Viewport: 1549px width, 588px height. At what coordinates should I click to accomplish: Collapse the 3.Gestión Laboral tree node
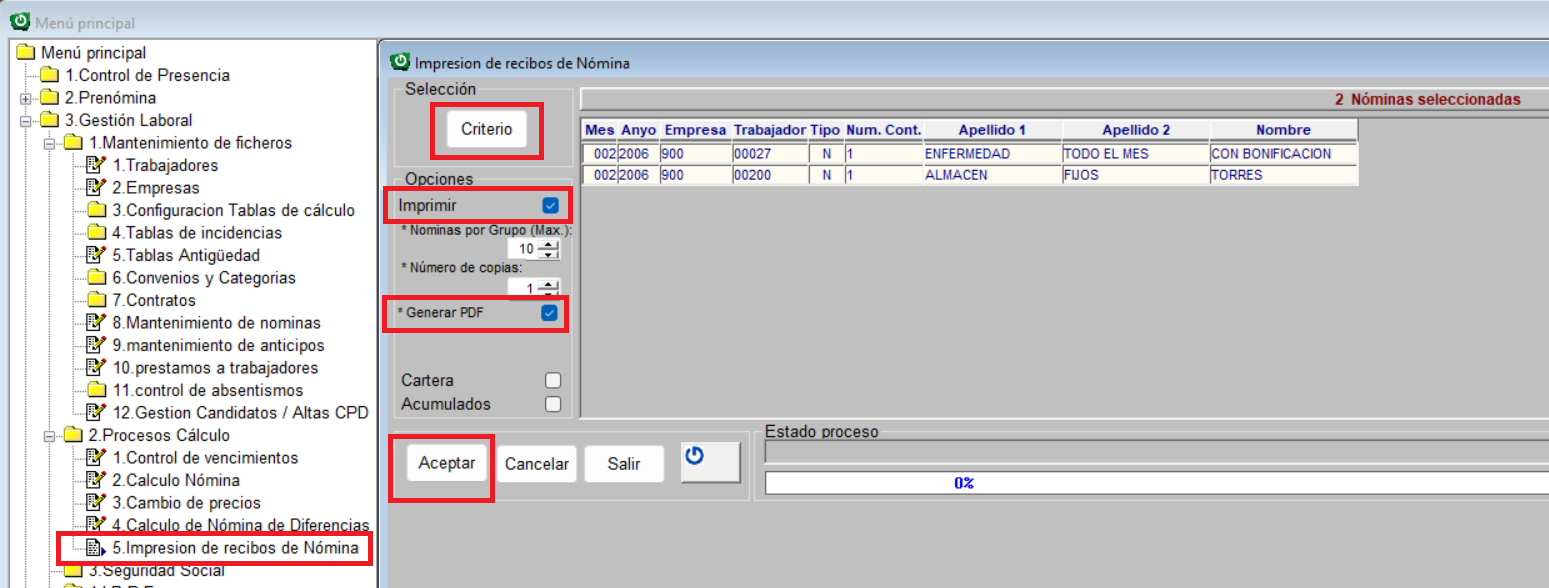point(25,121)
